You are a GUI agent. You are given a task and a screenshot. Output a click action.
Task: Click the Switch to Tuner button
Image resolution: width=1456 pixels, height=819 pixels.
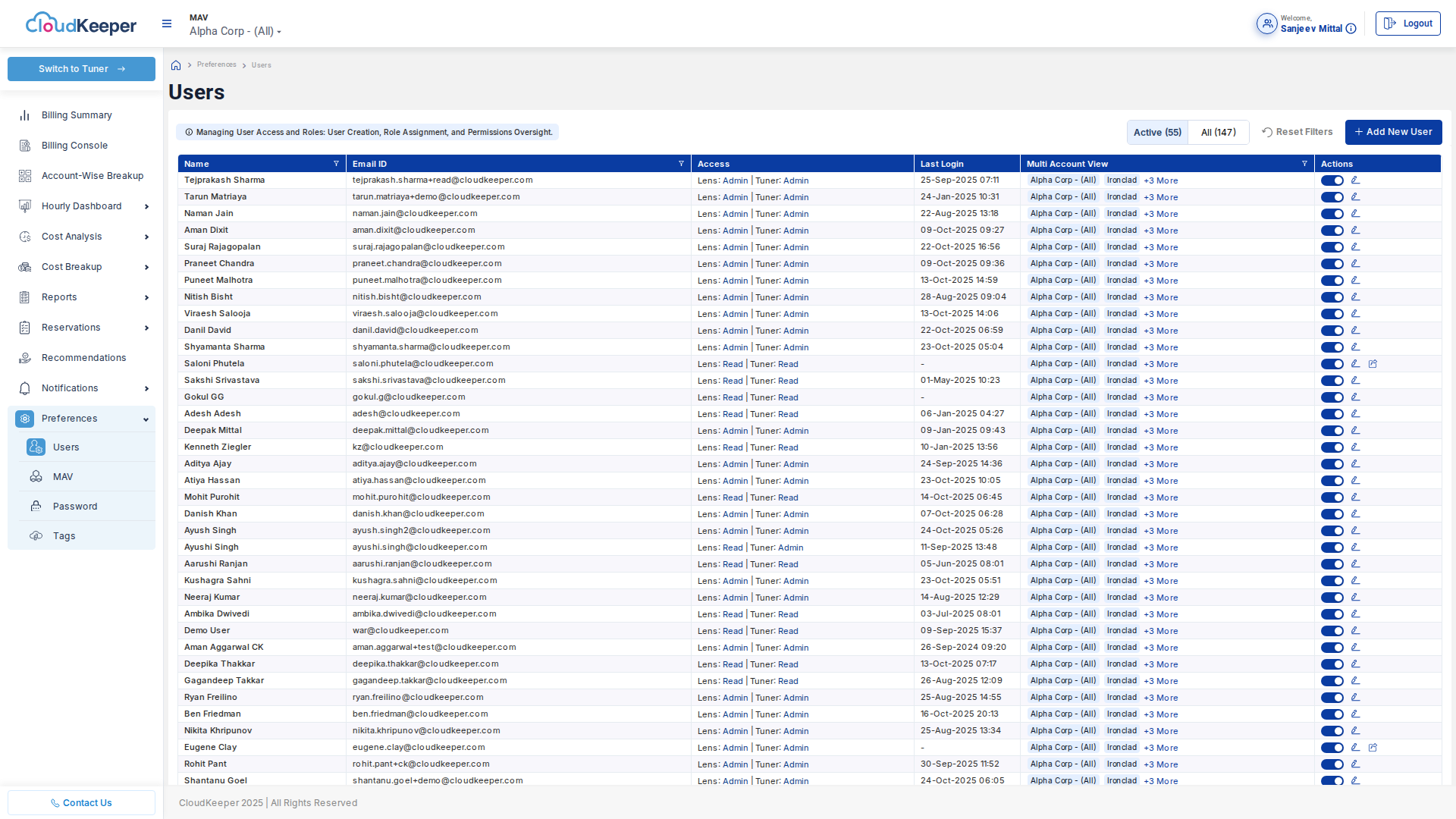(81, 69)
